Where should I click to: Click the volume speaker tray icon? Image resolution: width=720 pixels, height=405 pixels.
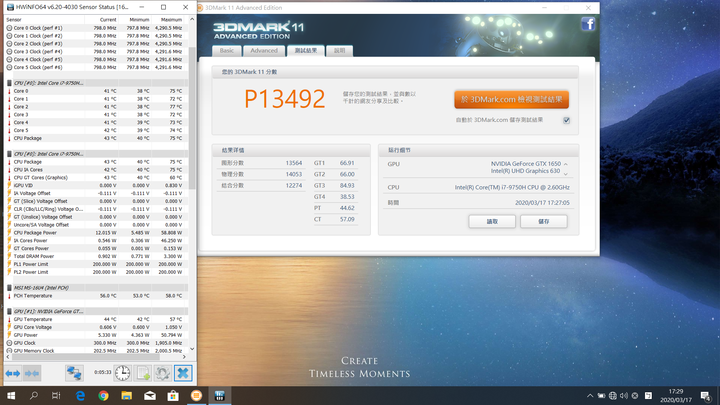[x=624, y=395]
